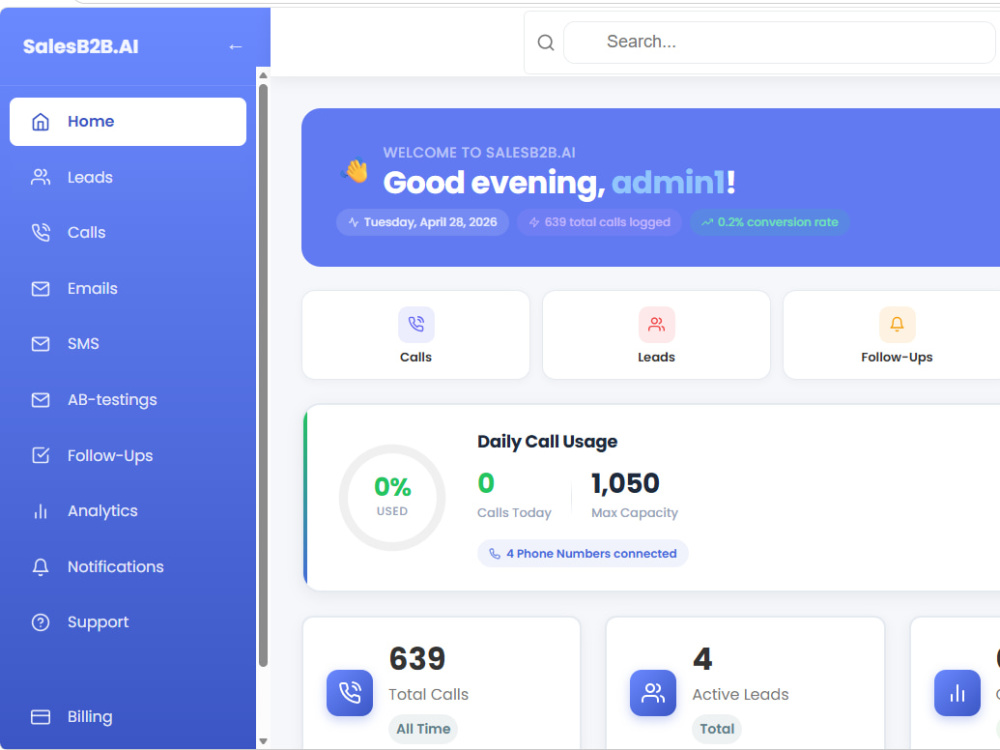The image size is (1000, 750).
Task: Click the 4 Phone Numbers connected badge
Action: (x=582, y=554)
